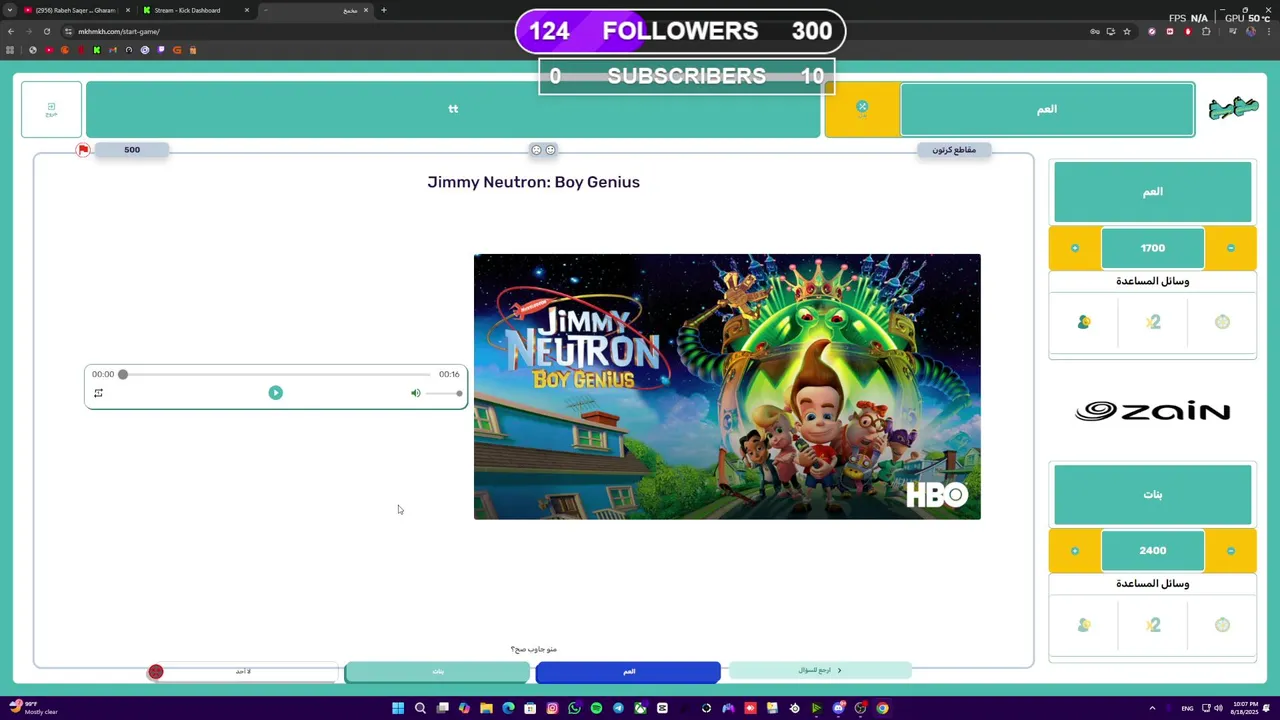
Task: Click the yellow shuffle icon near العم
Action: 862,107
